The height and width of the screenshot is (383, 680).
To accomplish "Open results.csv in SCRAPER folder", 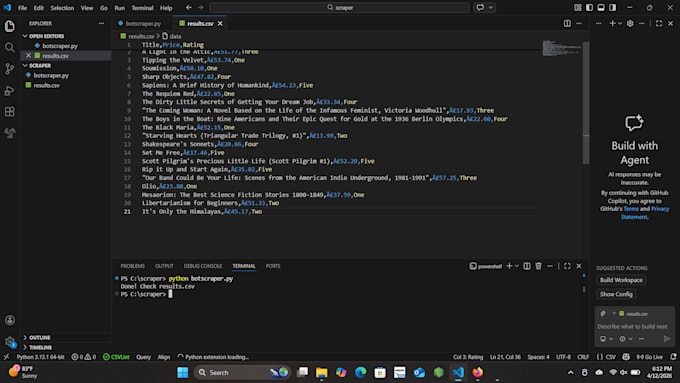I will [x=46, y=85].
